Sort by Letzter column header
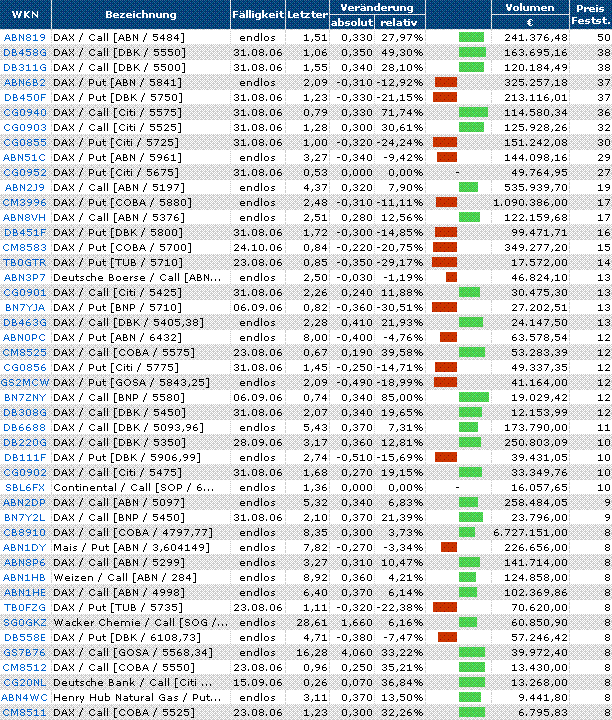This screenshot has height=720, width=612. 308,14
